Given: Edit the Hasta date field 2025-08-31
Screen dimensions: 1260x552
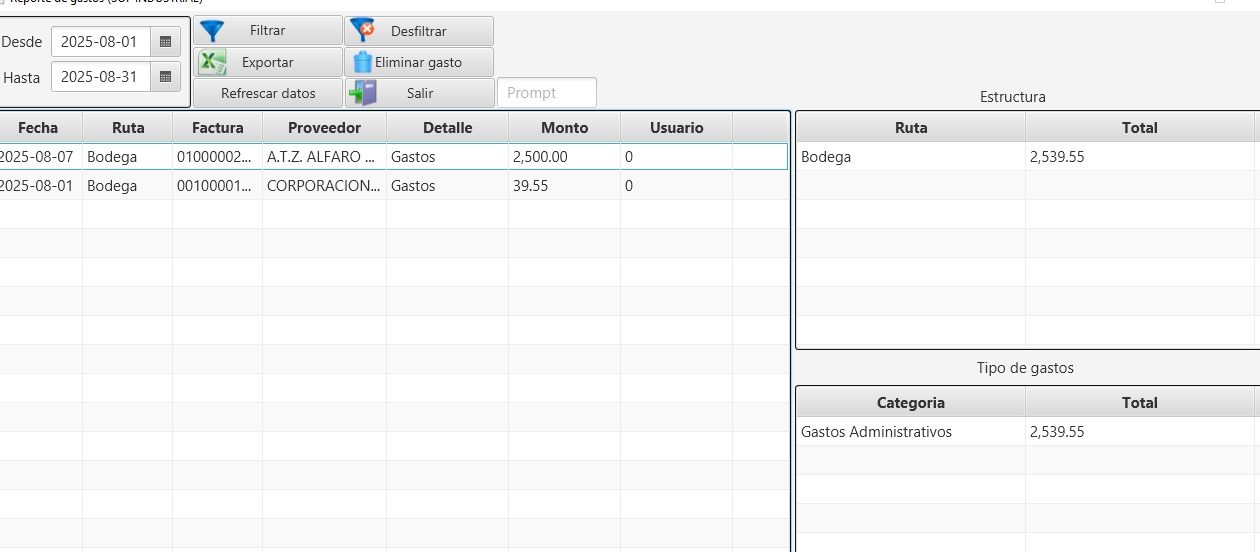Looking at the screenshot, I should coord(100,77).
